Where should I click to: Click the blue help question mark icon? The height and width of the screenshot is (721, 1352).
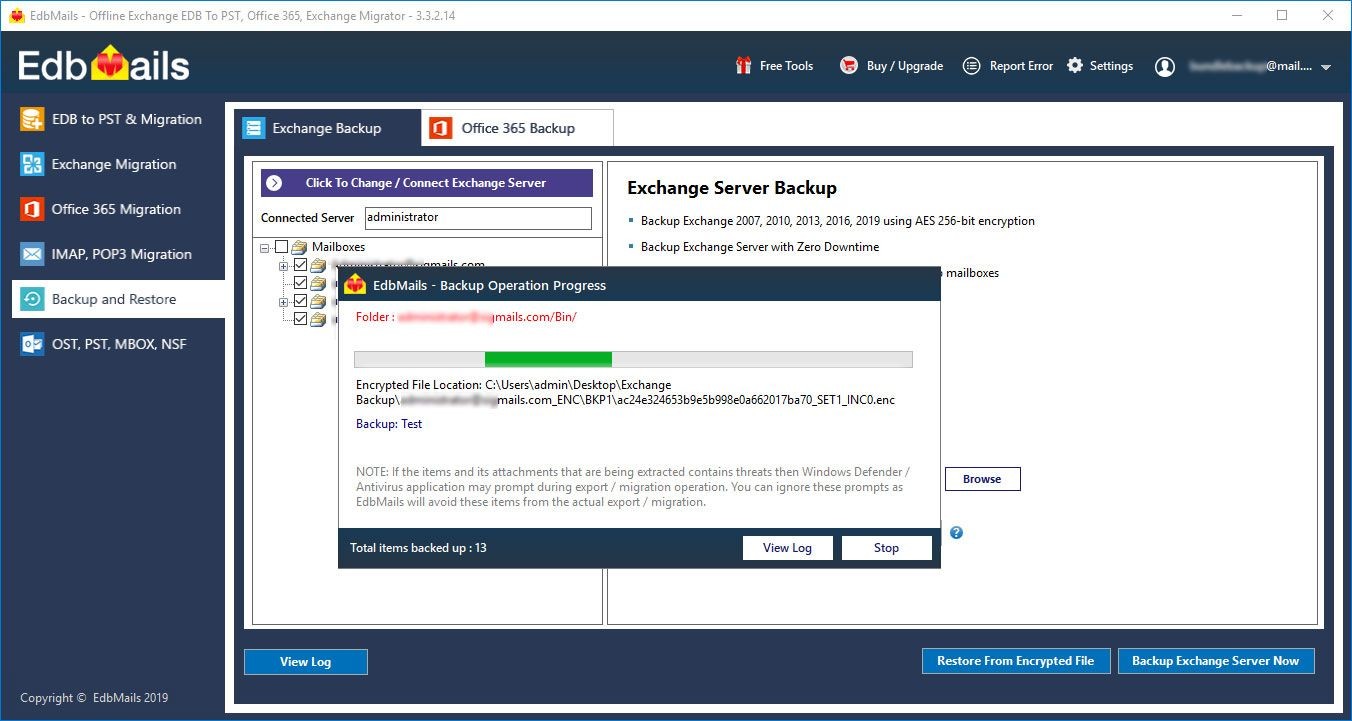(956, 533)
